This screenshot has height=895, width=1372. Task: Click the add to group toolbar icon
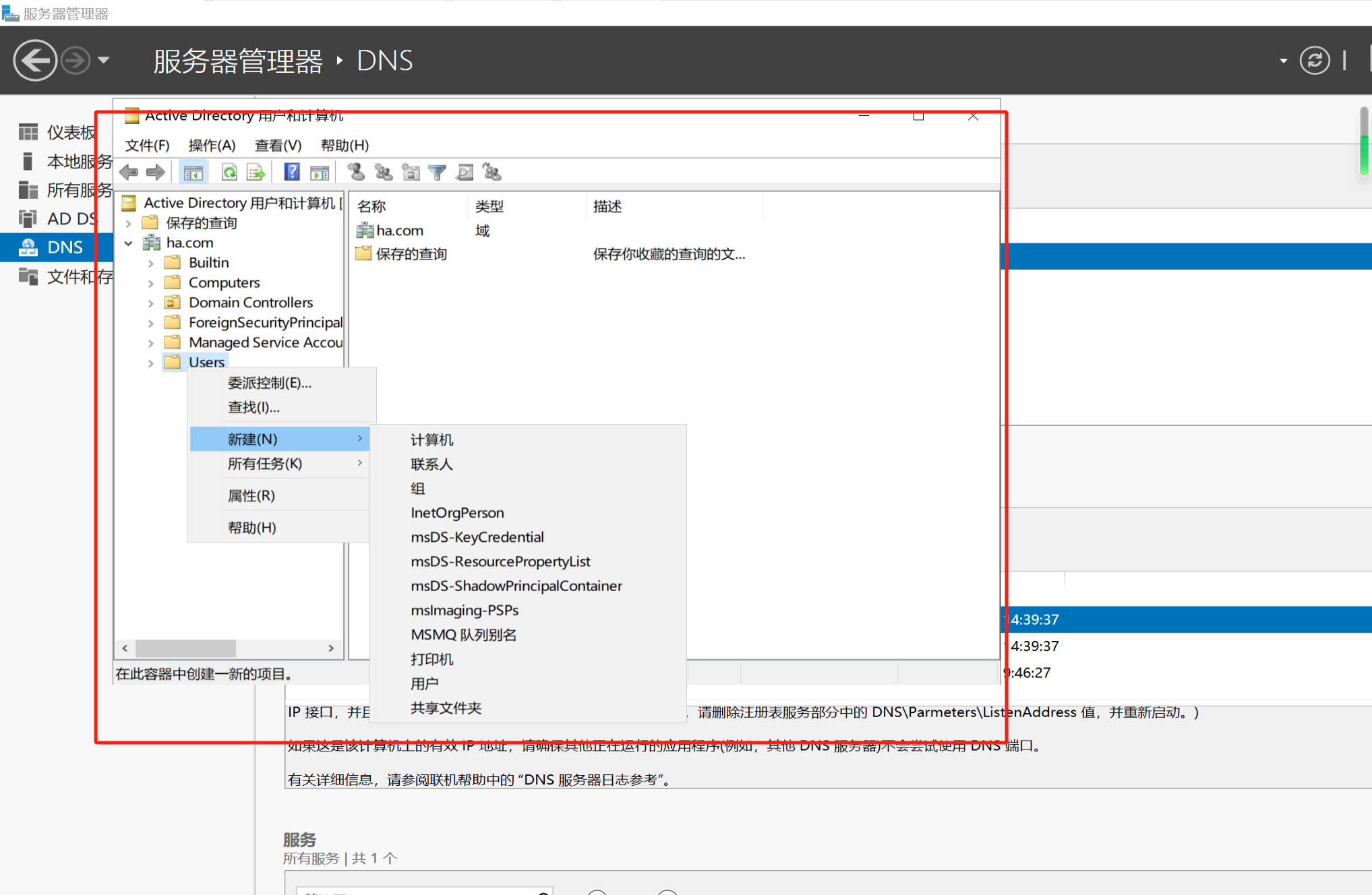pos(492,173)
